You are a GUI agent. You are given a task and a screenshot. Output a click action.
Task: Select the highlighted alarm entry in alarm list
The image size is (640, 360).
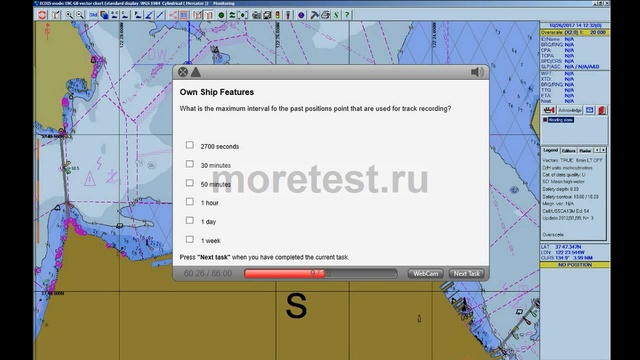click(x=560, y=120)
